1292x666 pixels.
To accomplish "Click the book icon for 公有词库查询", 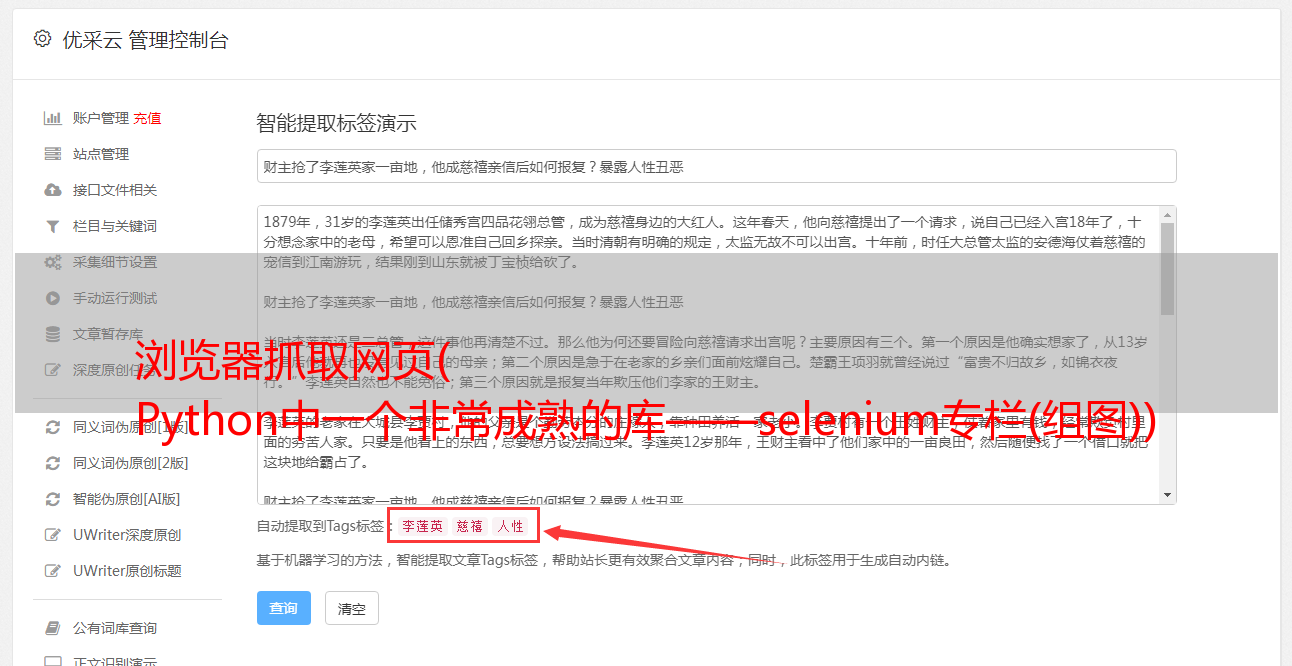I will click(x=53, y=628).
